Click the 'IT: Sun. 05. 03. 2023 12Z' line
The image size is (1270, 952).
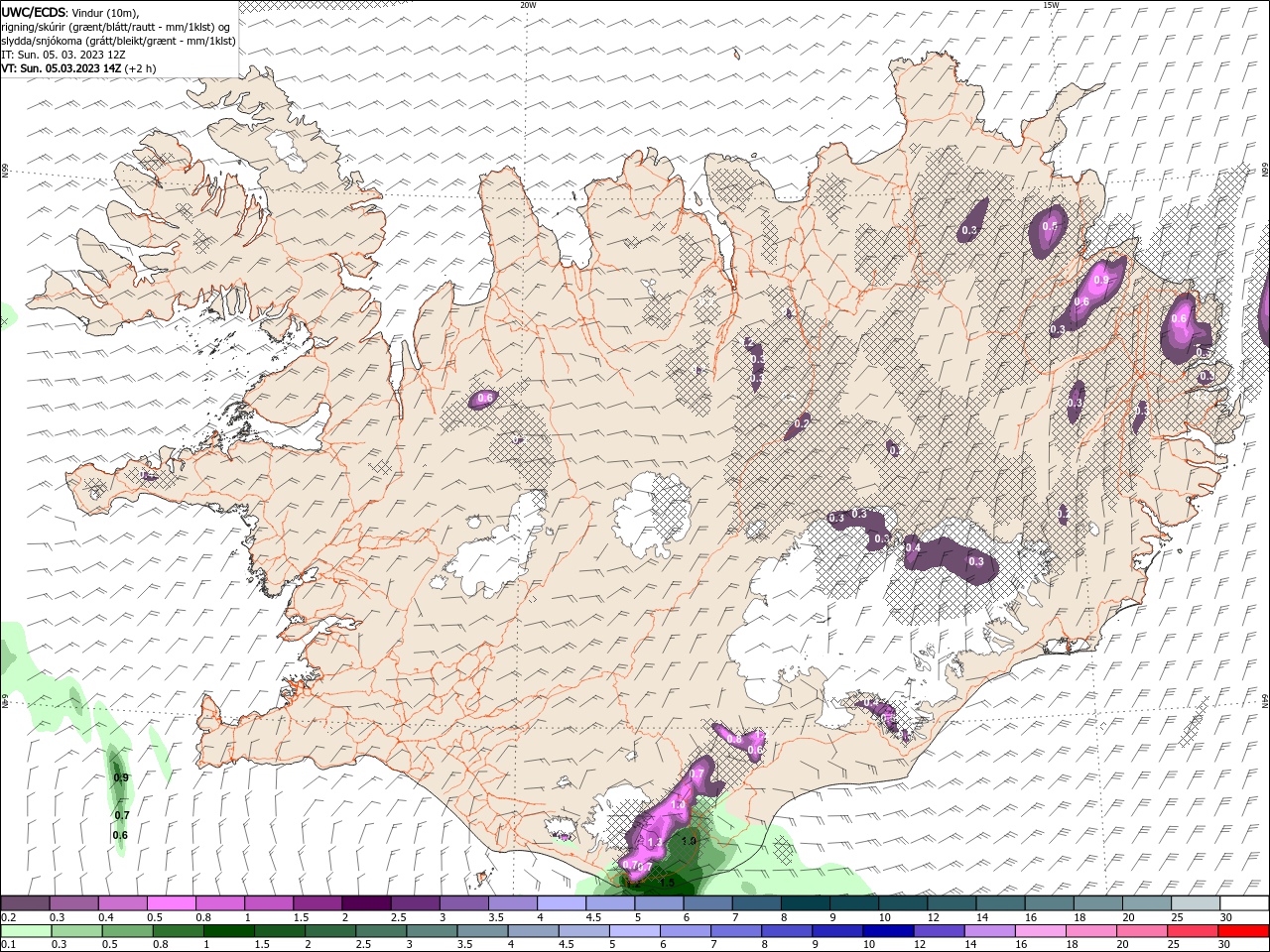pyautogui.click(x=65, y=55)
